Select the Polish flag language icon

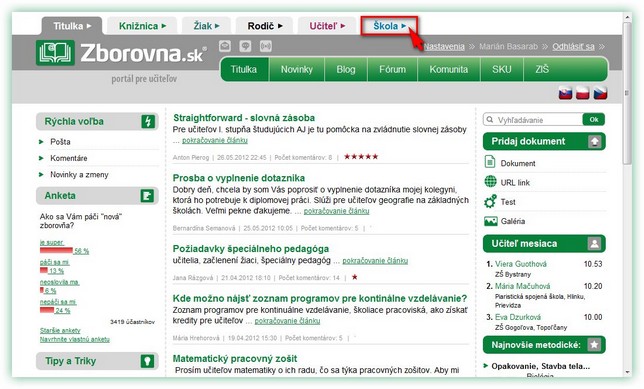pyautogui.click(x=583, y=93)
